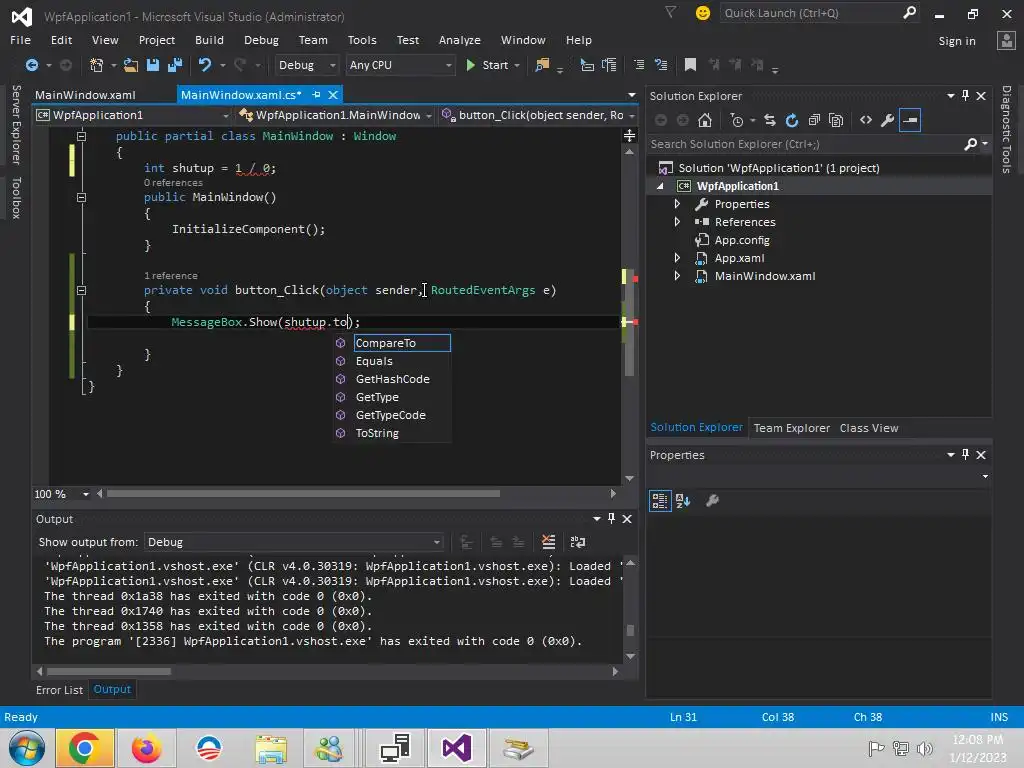
Task: Click the Save All toolbar icon
Action: [x=174, y=65]
